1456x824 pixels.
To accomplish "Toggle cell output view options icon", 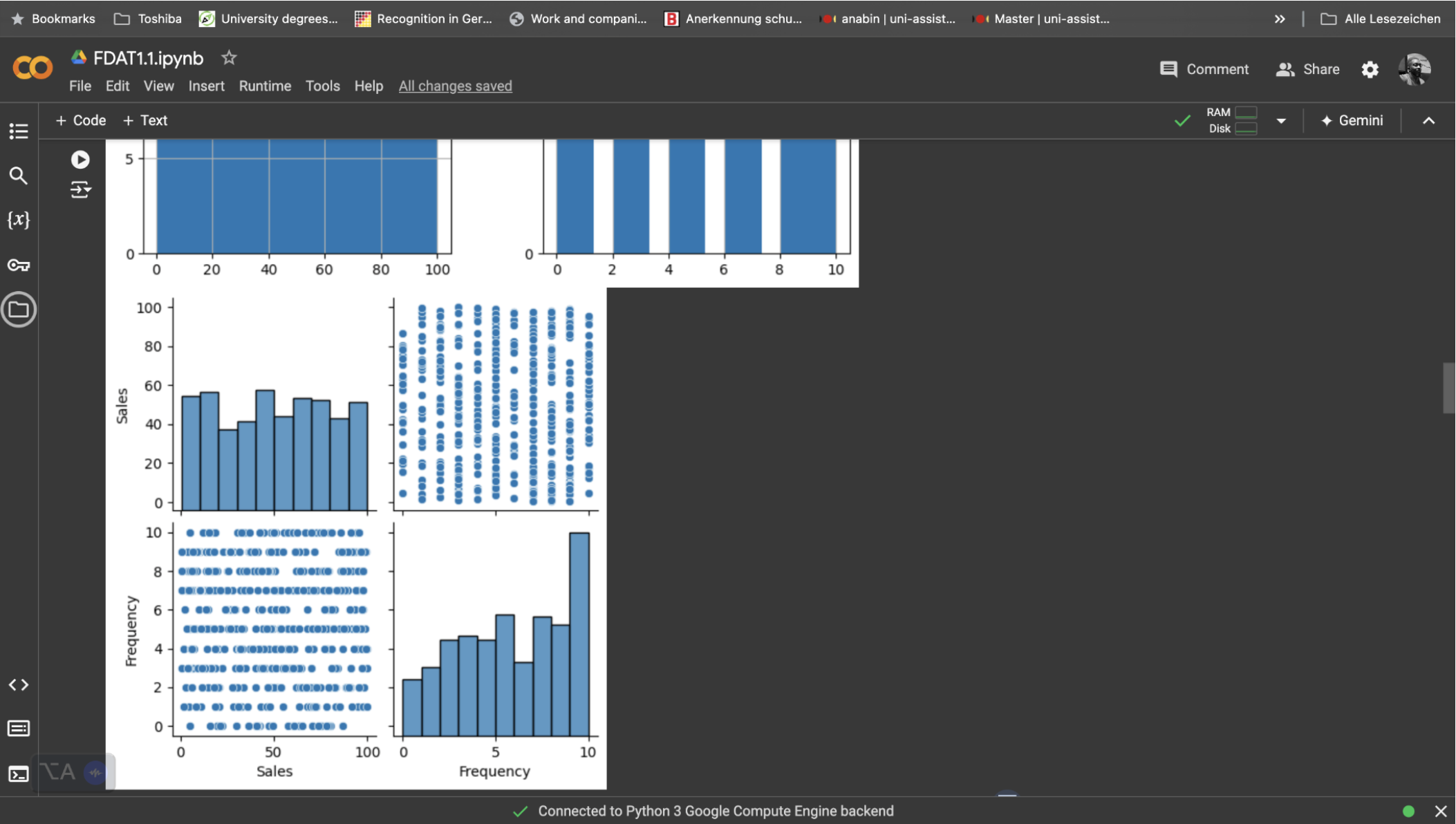I will click(x=80, y=189).
